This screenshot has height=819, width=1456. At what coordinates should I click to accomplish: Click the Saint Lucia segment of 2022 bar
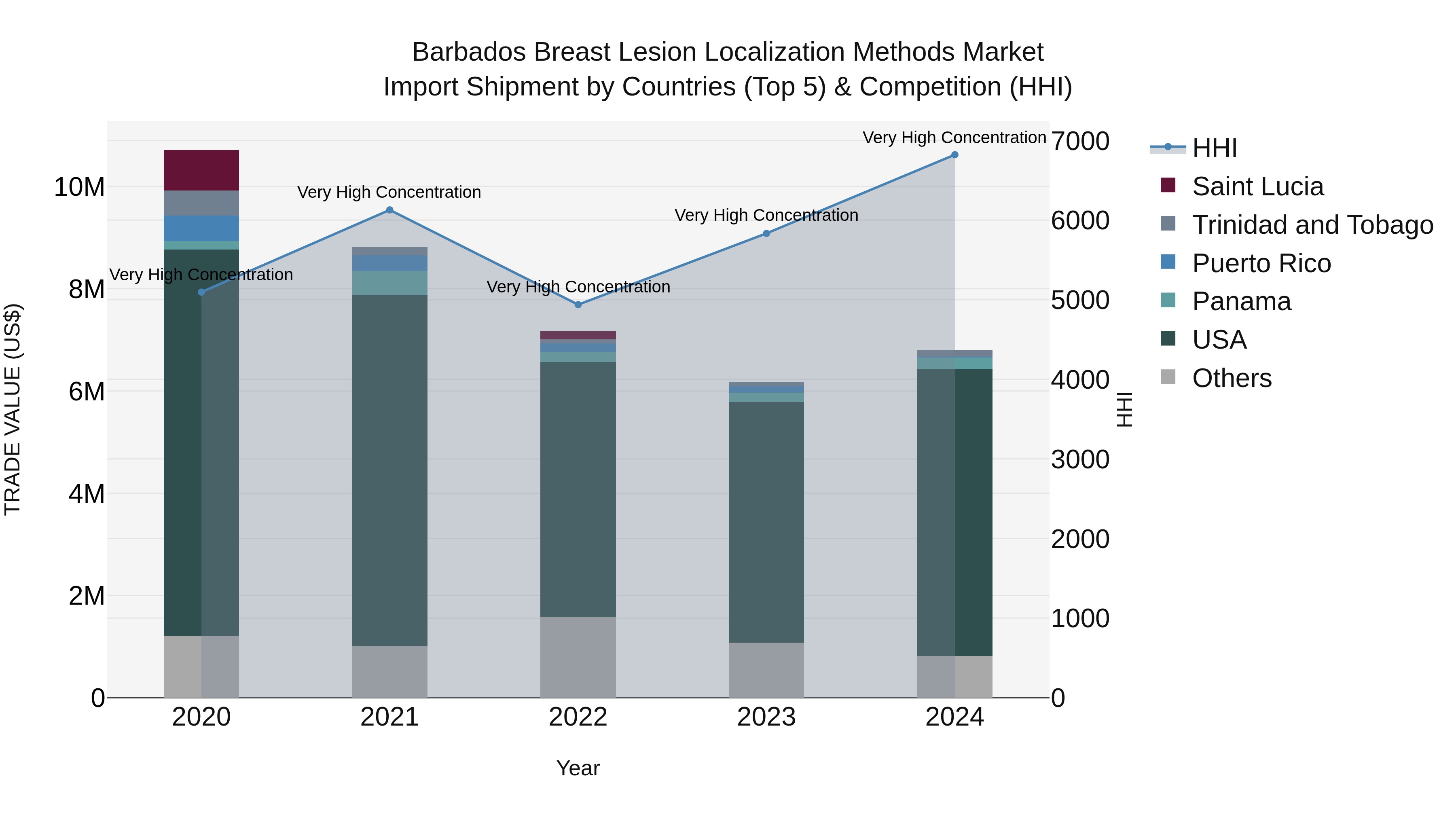pyautogui.click(x=578, y=335)
